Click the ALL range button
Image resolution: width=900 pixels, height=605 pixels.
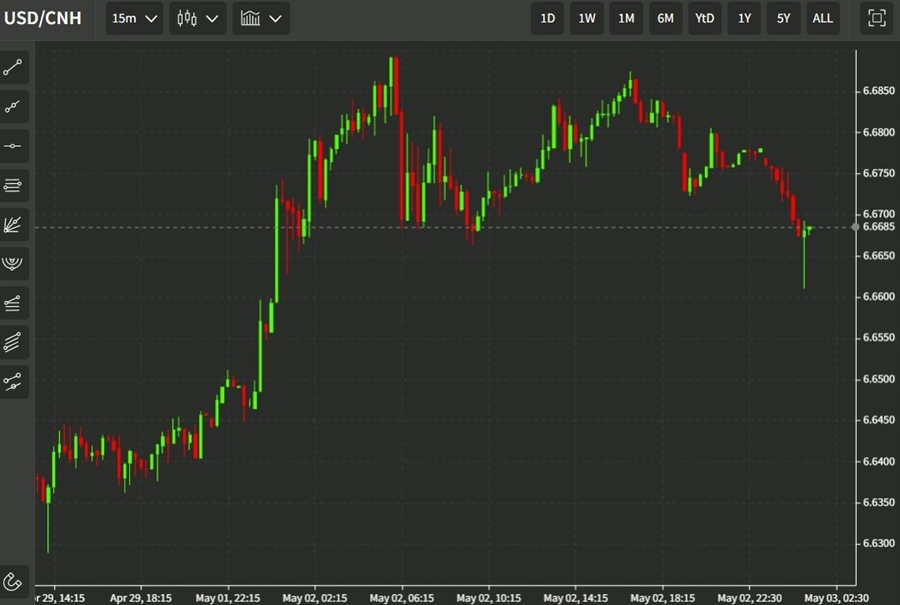tap(822, 18)
